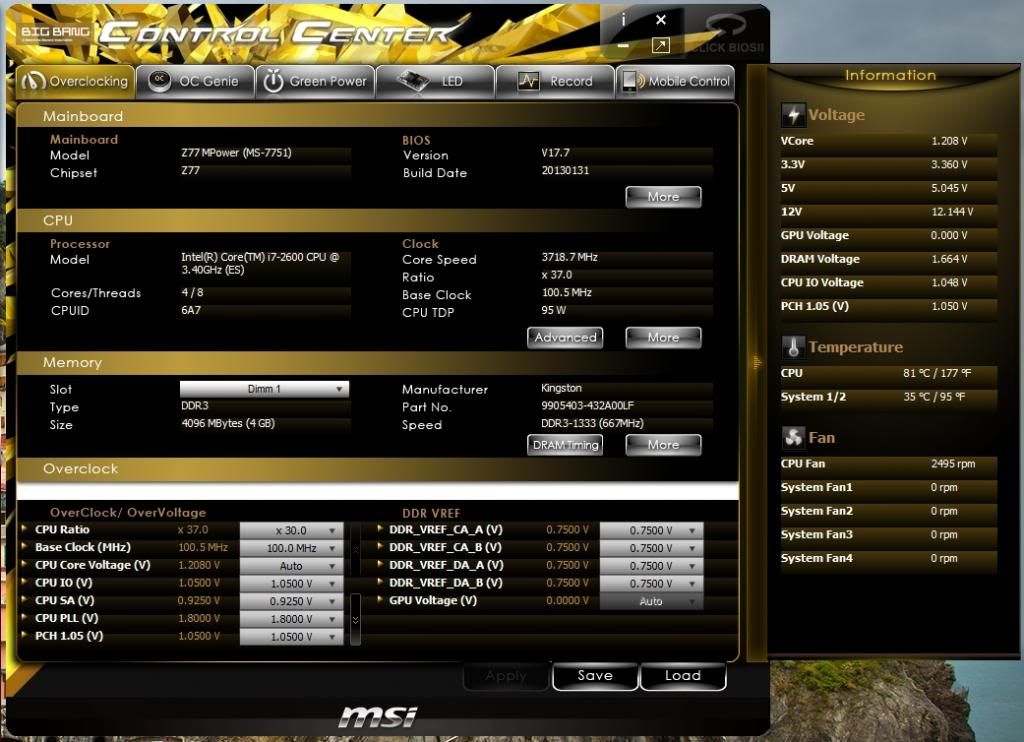Click the arrow marker beside Base Clock (MHz)
The image size is (1024, 742).
[25, 546]
